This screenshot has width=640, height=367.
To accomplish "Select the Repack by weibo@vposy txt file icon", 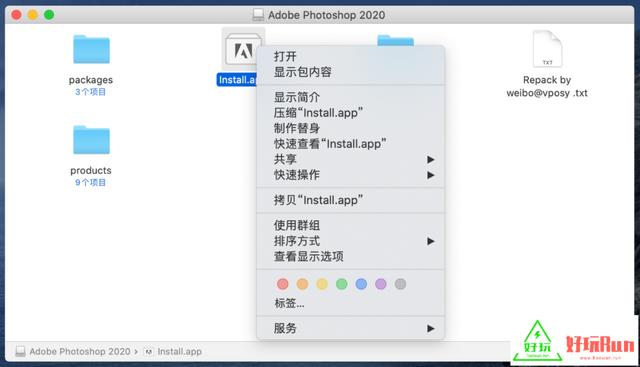I will coord(547,49).
